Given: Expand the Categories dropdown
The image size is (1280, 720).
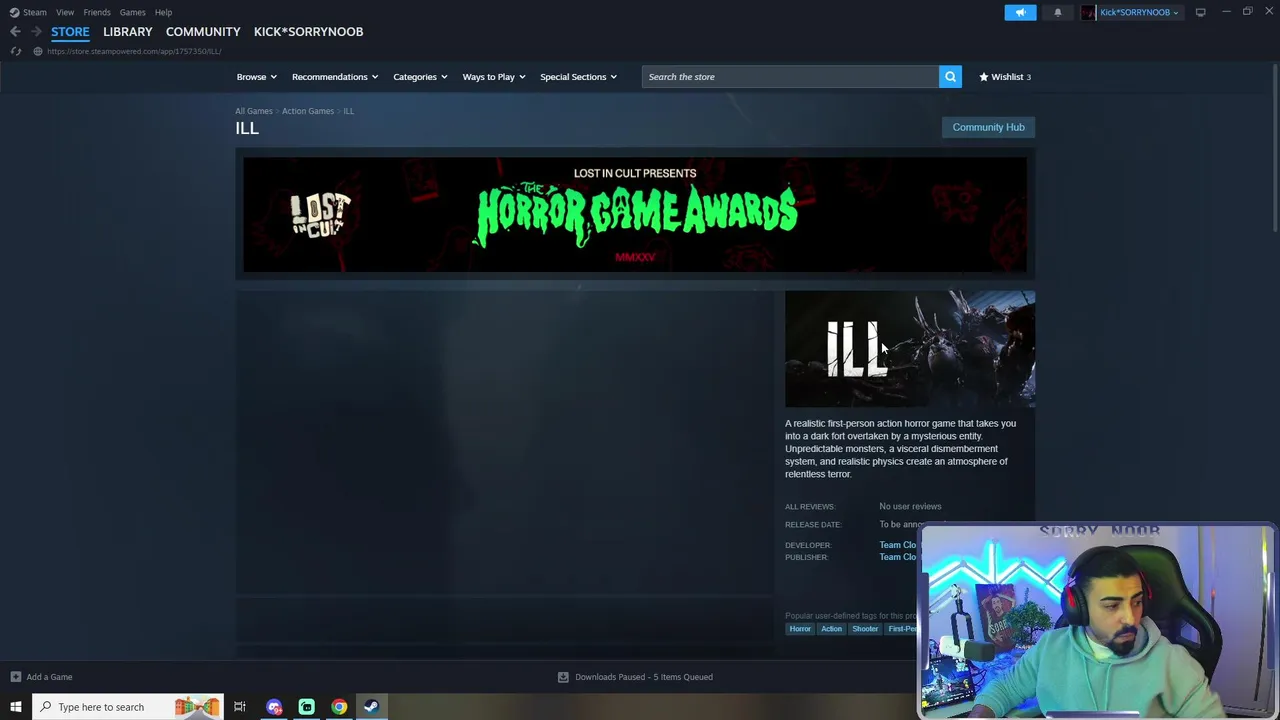Looking at the screenshot, I should [420, 77].
